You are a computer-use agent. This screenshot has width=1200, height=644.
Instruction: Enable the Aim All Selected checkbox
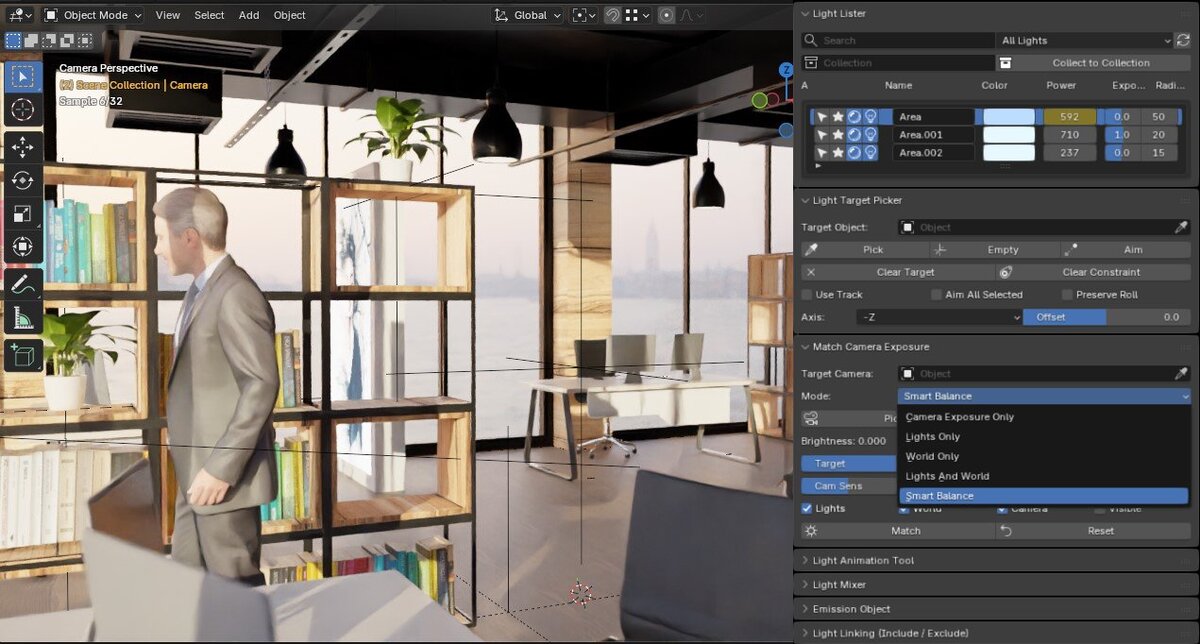point(936,295)
